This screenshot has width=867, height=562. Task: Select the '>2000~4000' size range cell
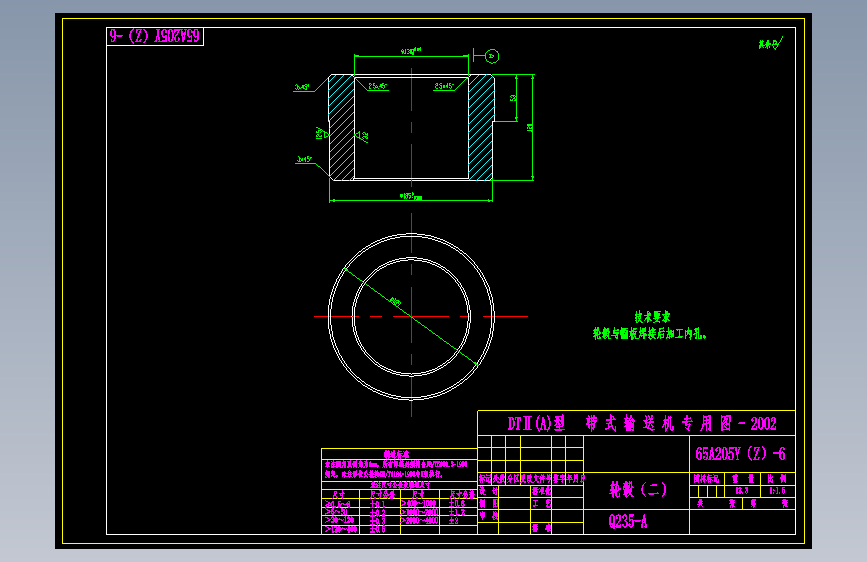pyautogui.click(x=419, y=521)
